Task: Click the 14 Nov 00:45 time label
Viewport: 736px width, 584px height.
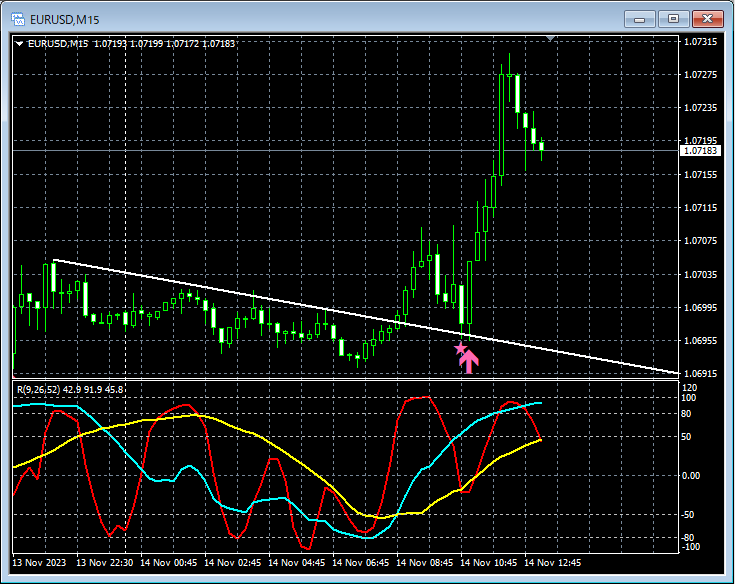Action: pyautogui.click(x=169, y=562)
